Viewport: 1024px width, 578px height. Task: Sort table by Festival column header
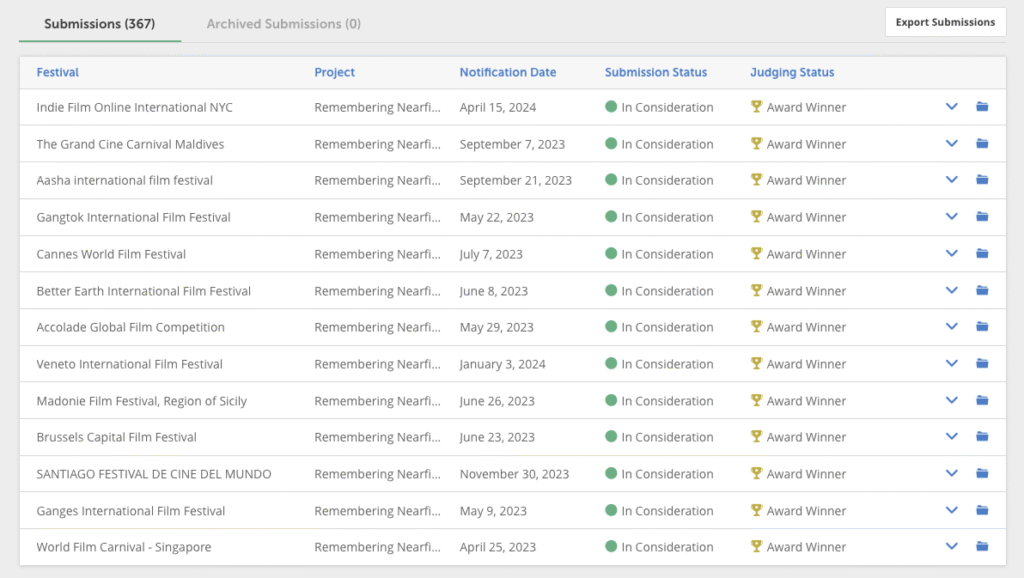click(57, 72)
